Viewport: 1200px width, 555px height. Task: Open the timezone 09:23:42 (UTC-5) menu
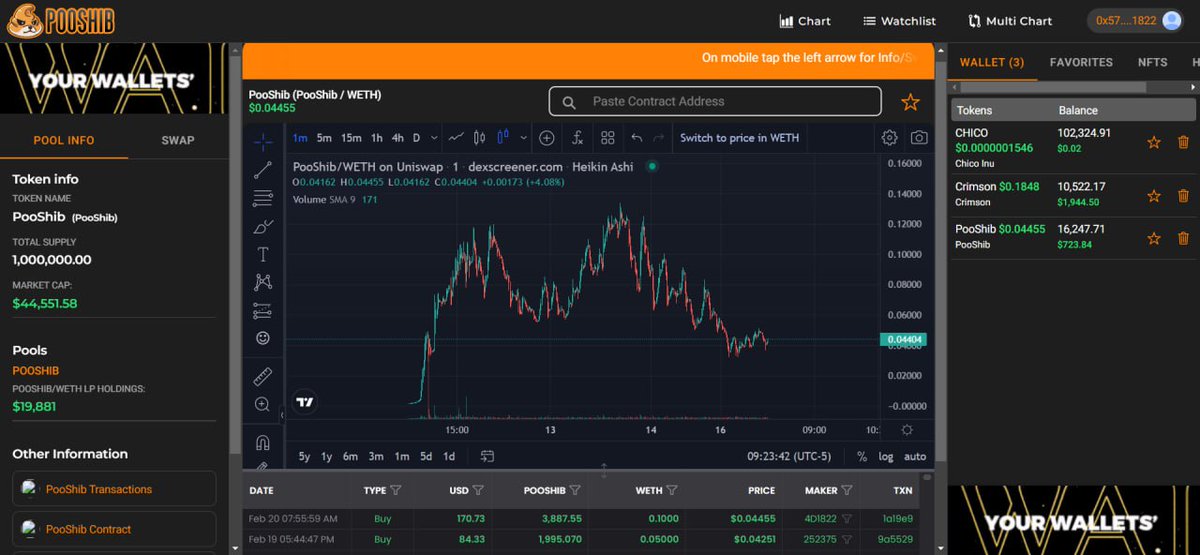(789, 456)
